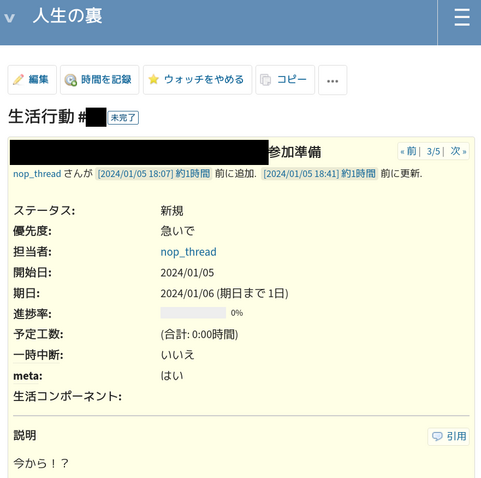Go to previous issue with « 前
This screenshot has width=481, height=478.
coord(408,151)
